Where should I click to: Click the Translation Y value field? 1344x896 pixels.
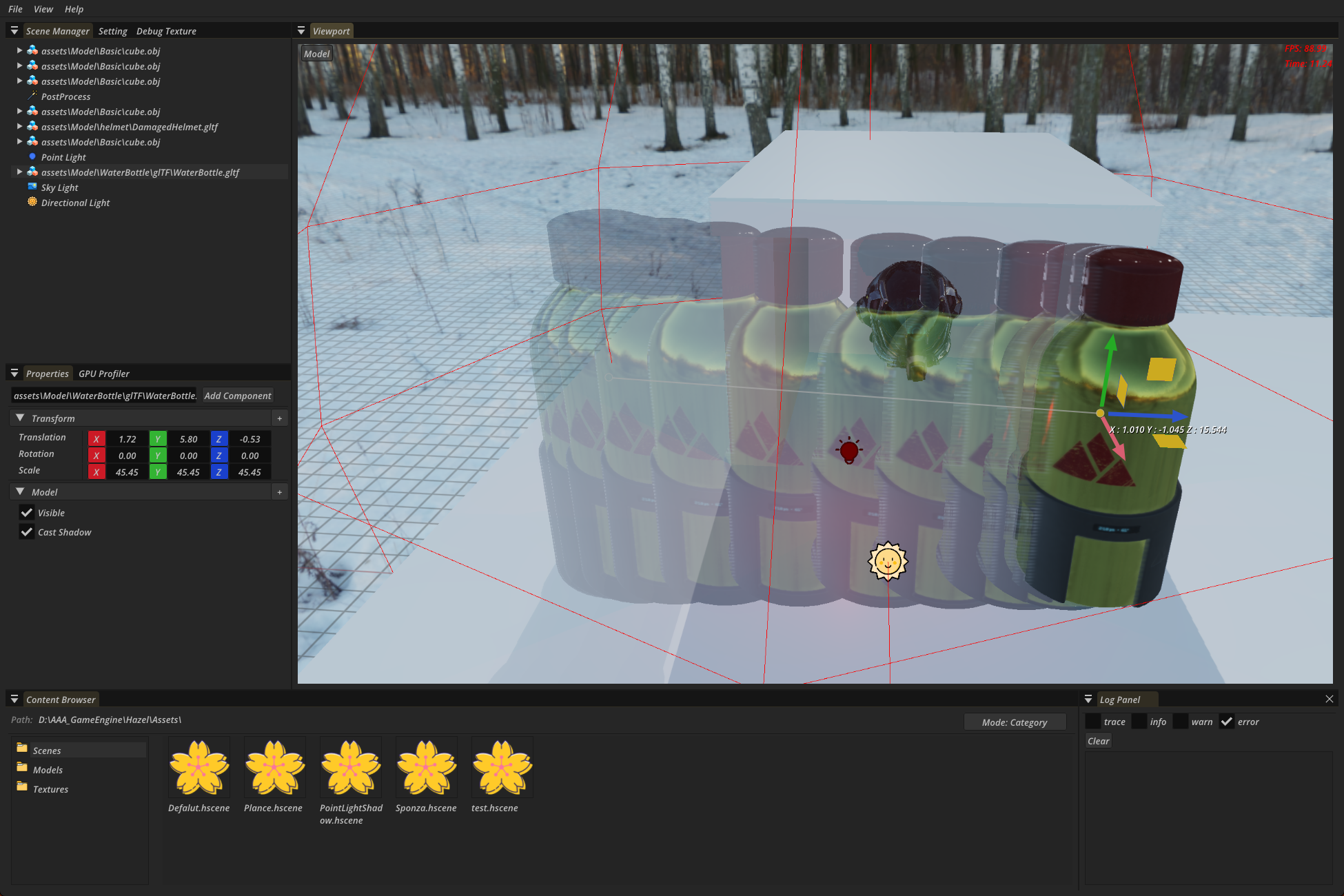188,439
